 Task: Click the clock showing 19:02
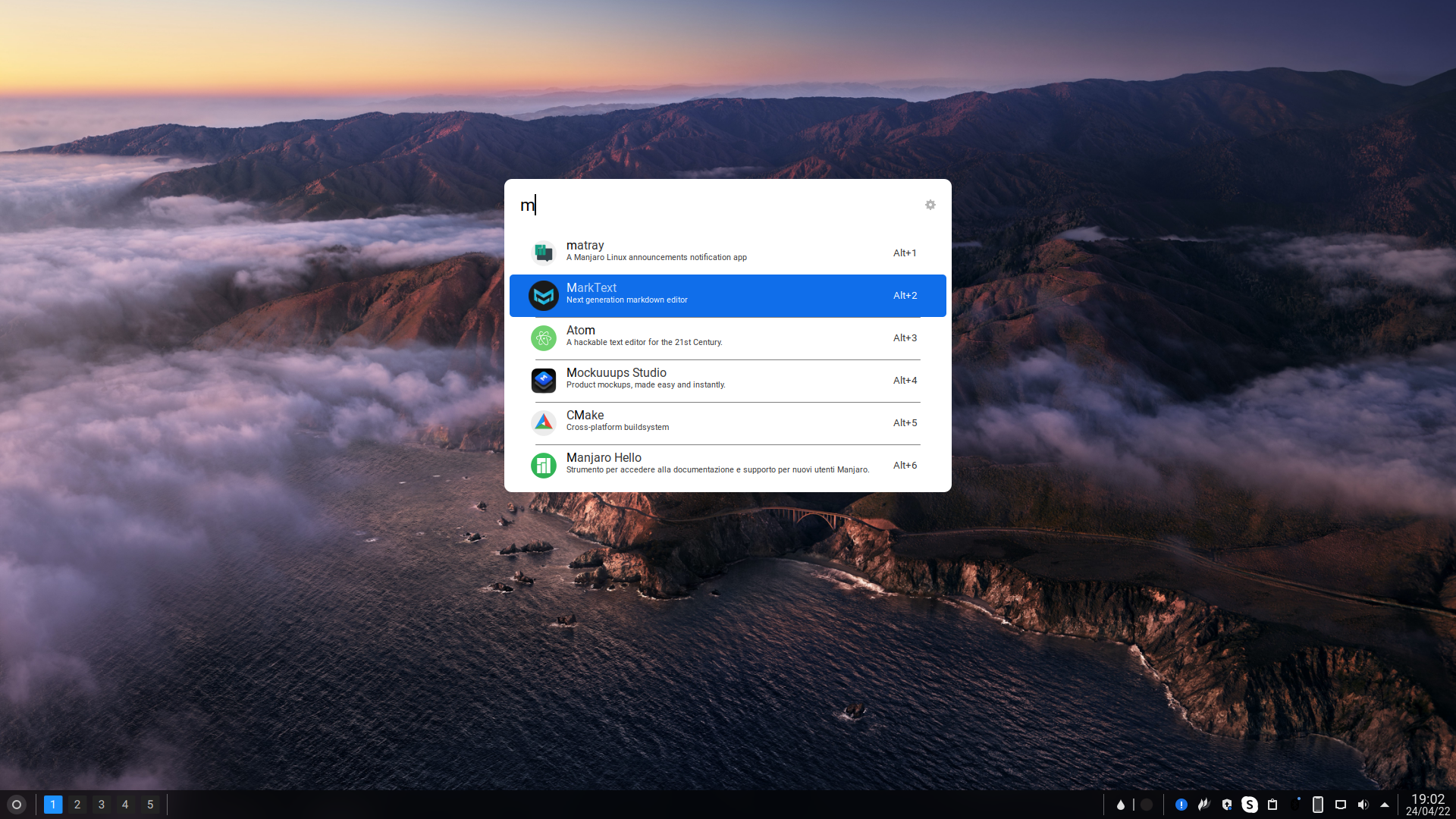(1427, 805)
